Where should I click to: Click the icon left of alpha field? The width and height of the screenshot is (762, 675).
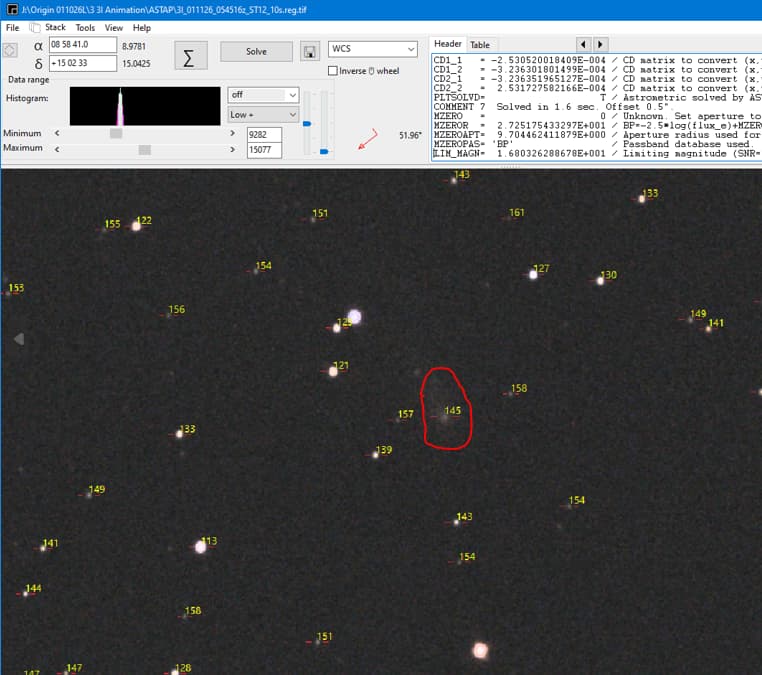pos(10,50)
